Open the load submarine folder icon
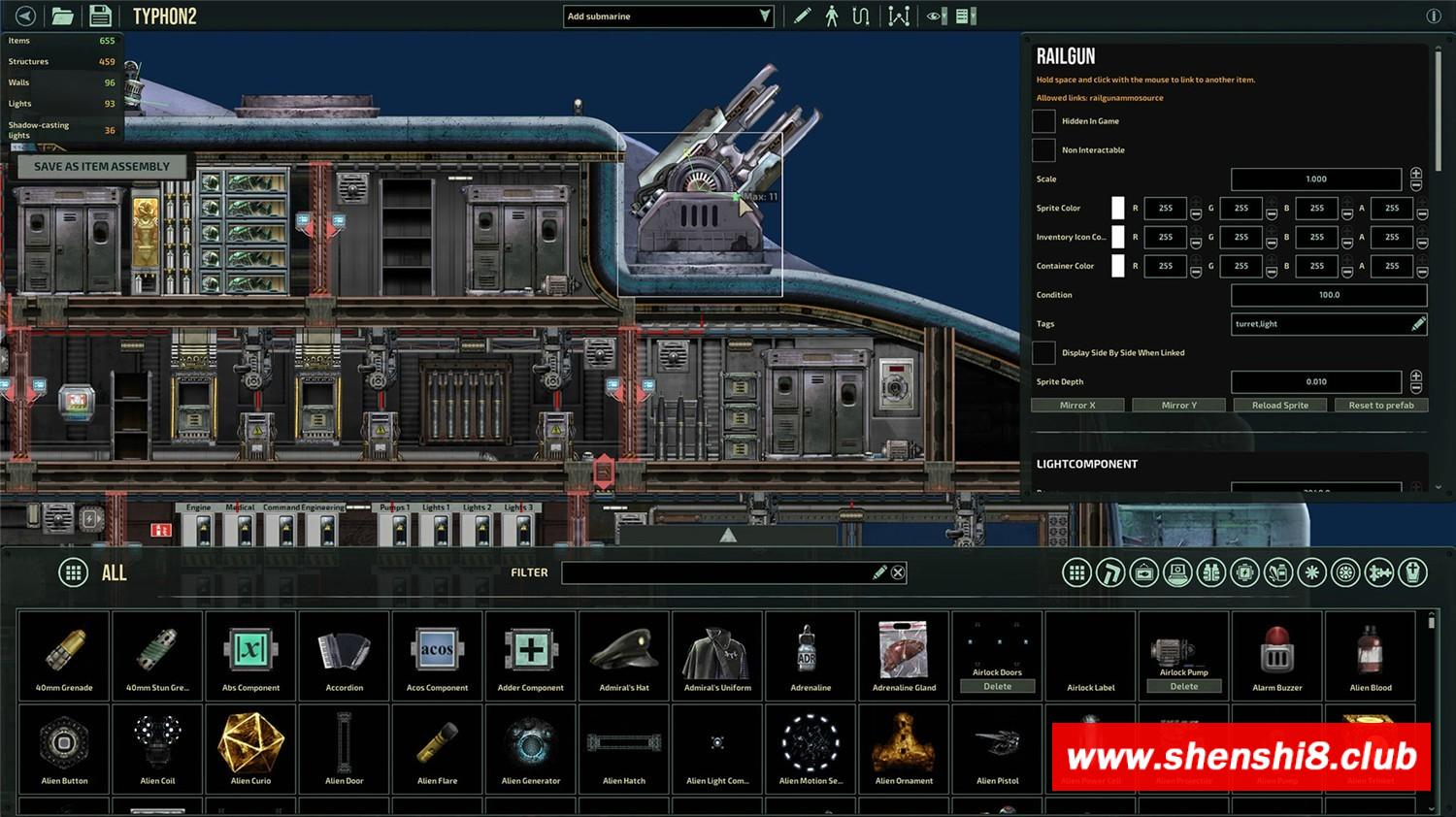 tap(63, 16)
